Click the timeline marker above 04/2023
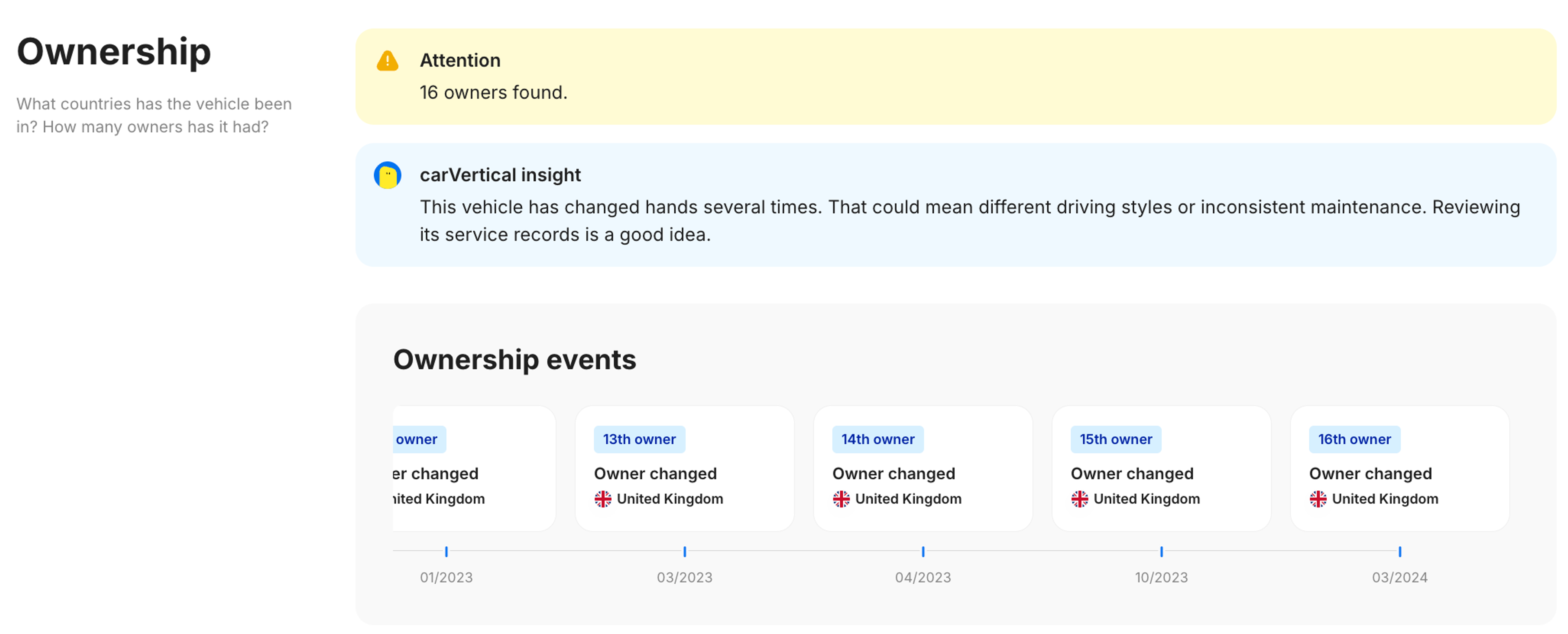The image size is (1568, 634). click(x=923, y=551)
